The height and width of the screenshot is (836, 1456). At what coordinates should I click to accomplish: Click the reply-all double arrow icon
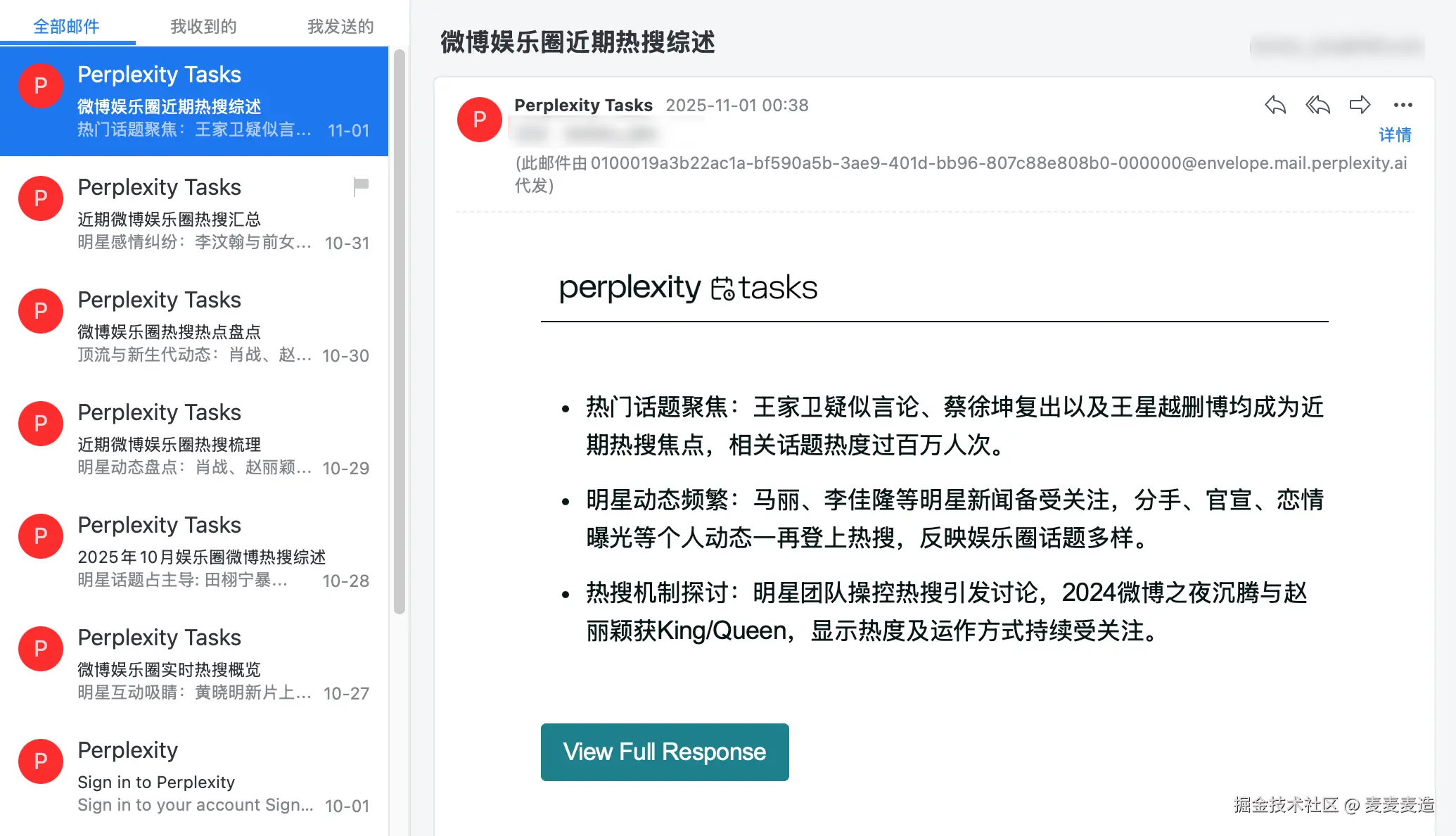[x=1317, y=106]
